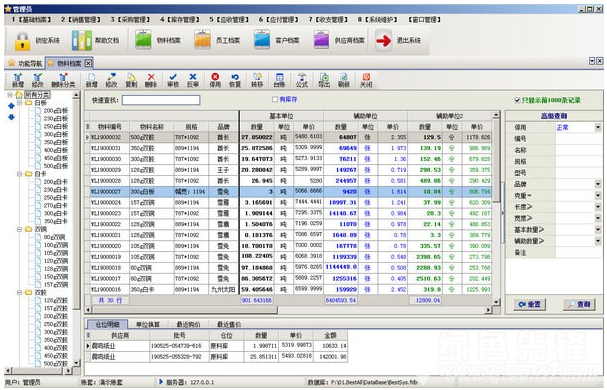Open the purple 供应商档案 icon
Image resolution: width=607 pixels, height=390 pixels.
(321, 40)
